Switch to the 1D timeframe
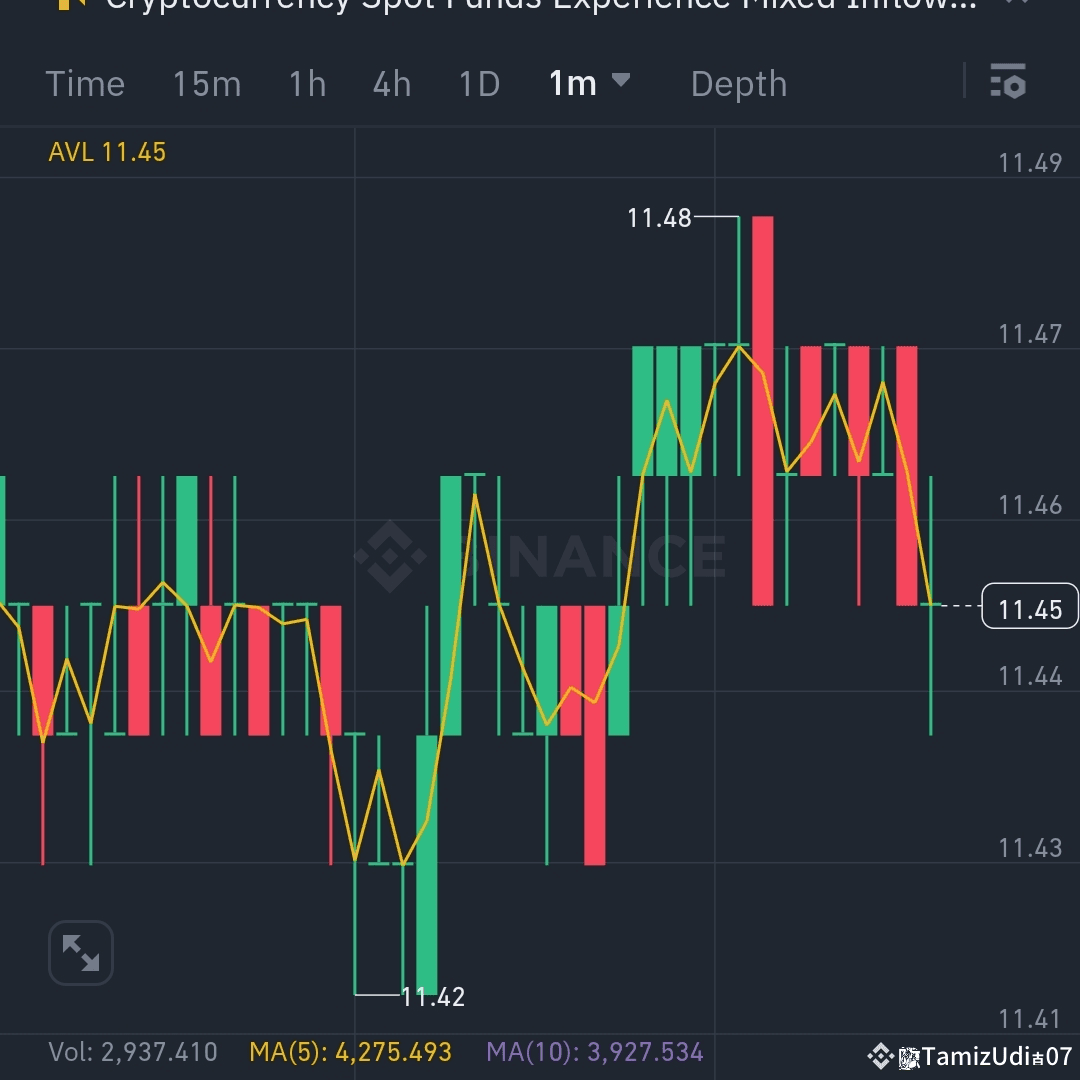Image resolution: width=1080 pixels, height=1080 pixels. [x=478, y=84]
